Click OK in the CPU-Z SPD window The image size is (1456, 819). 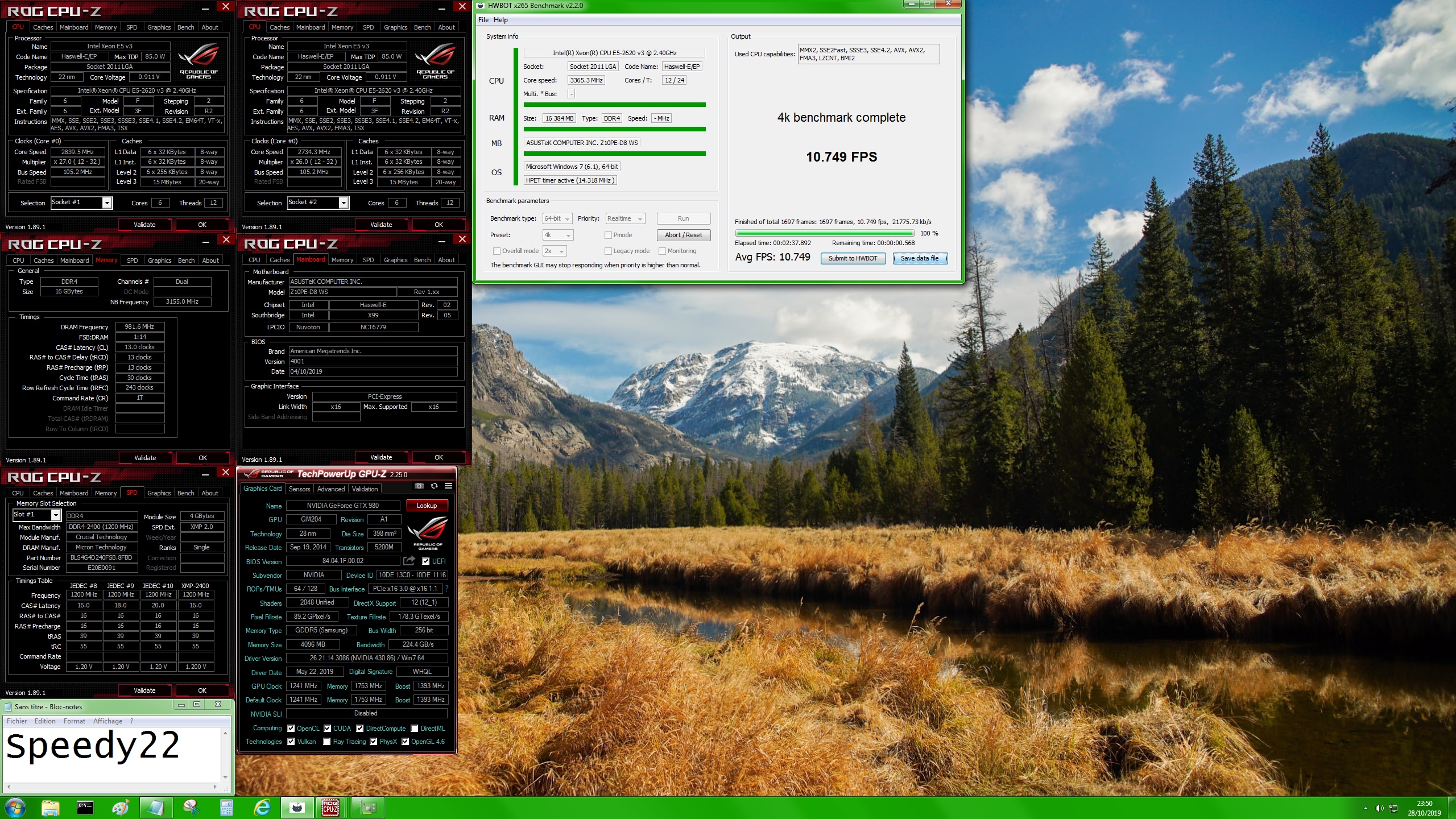tap(202, 690)
